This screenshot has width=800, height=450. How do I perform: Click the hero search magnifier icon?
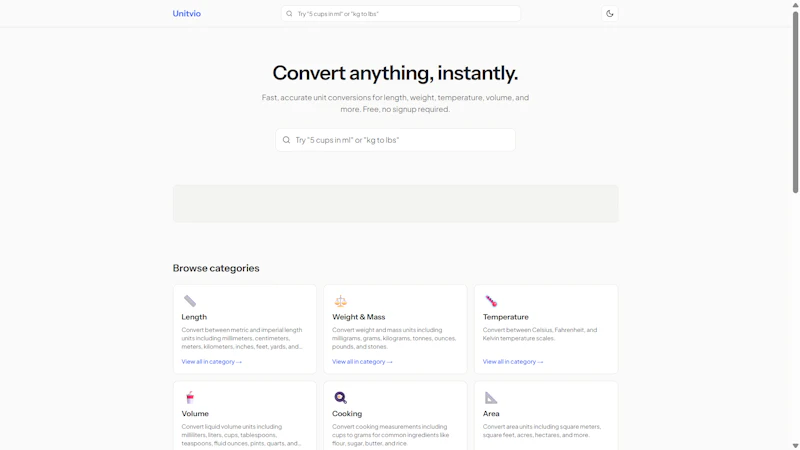click(x=286, y=140)
